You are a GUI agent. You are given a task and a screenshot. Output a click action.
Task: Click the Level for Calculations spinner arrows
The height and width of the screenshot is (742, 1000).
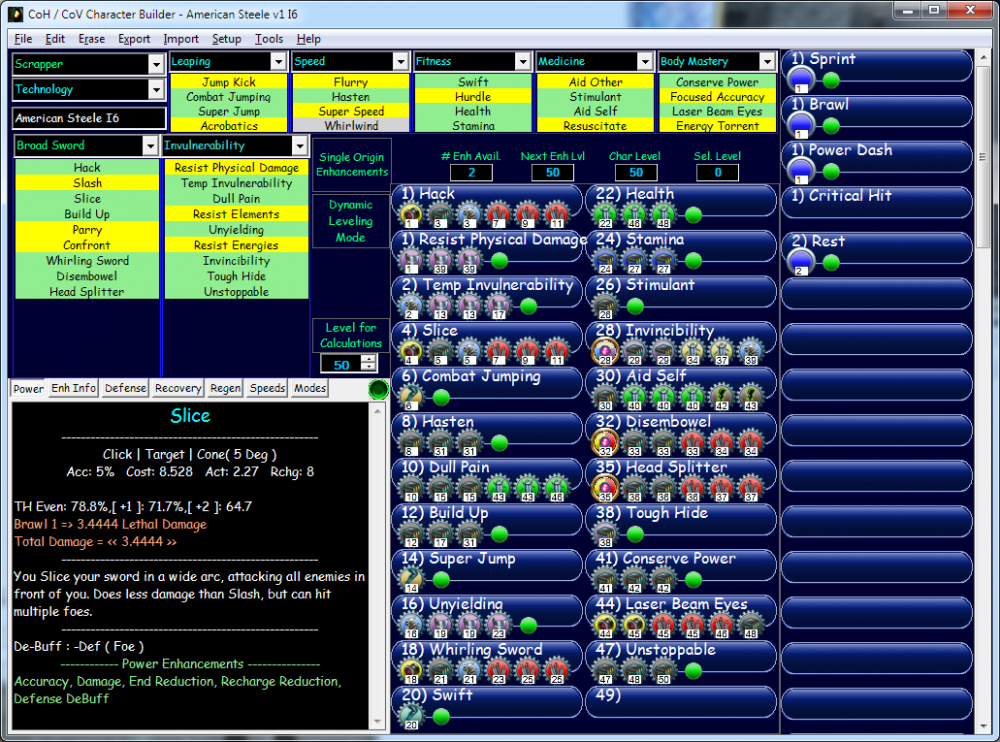tap(368, 365)
